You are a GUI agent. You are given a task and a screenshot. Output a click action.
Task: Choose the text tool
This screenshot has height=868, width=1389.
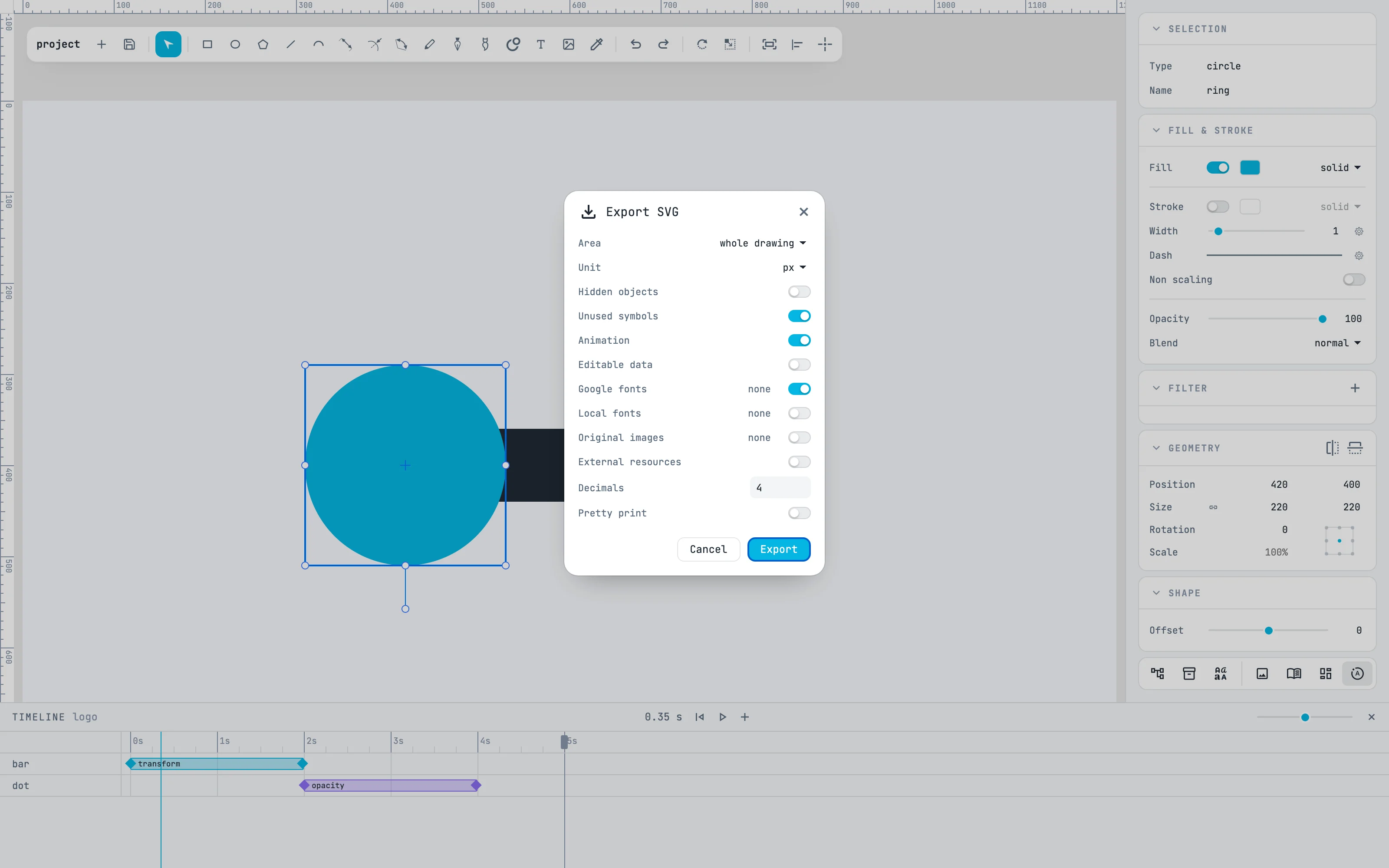click(x=541, y=44)
